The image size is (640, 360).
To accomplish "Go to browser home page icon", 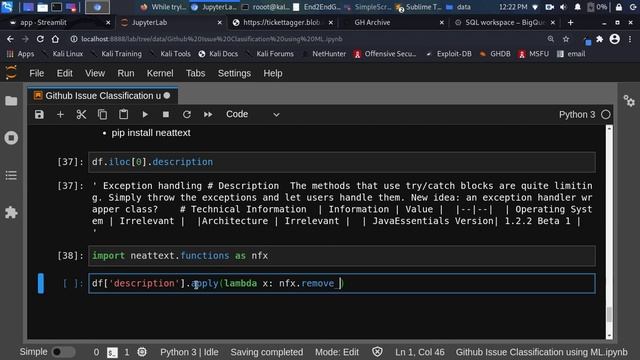I will (55, 39).
